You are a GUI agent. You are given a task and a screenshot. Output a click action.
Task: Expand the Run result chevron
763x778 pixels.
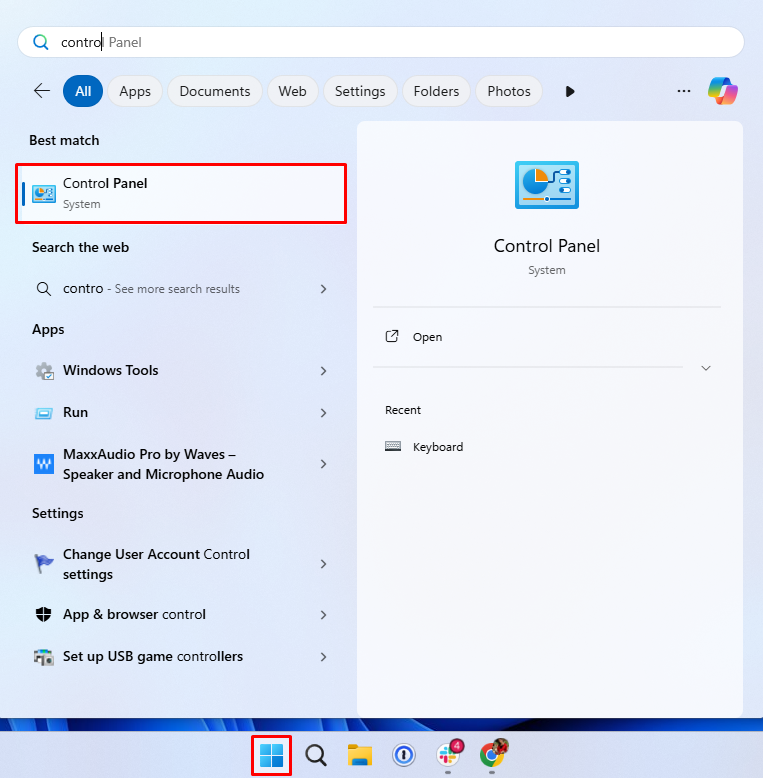323,413
